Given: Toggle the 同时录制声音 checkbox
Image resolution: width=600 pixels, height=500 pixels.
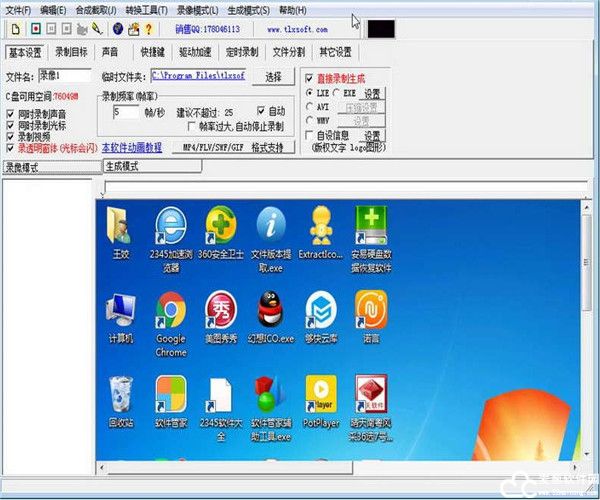Looking at the screenshot, I should click(11, 114).
